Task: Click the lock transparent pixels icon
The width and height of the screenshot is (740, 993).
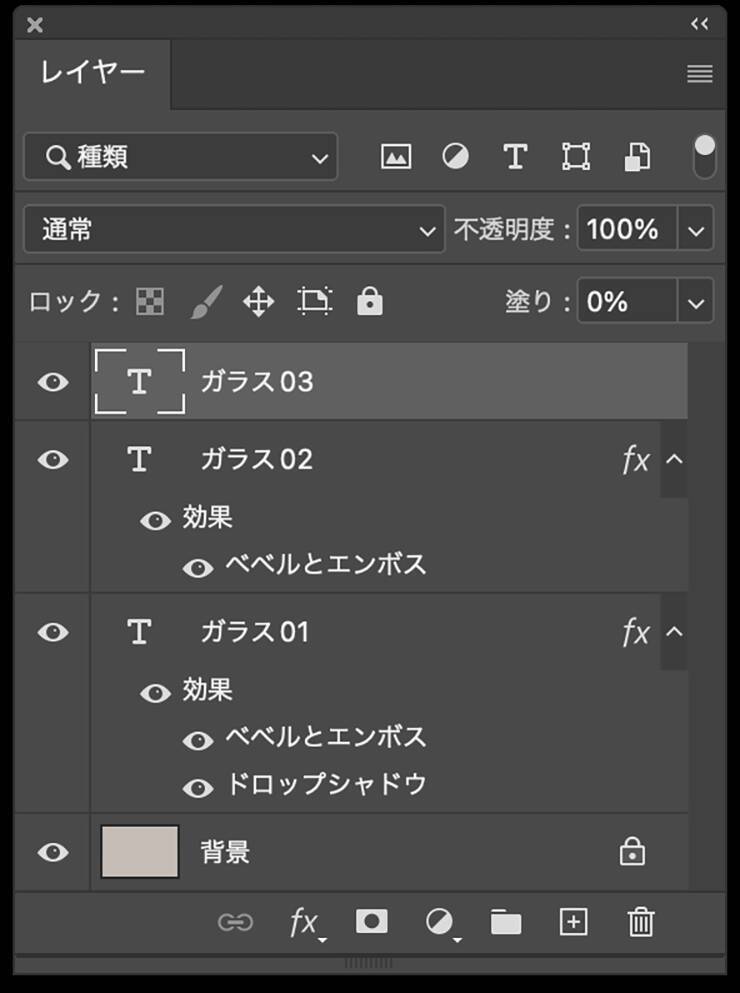Action: (150, 301)
